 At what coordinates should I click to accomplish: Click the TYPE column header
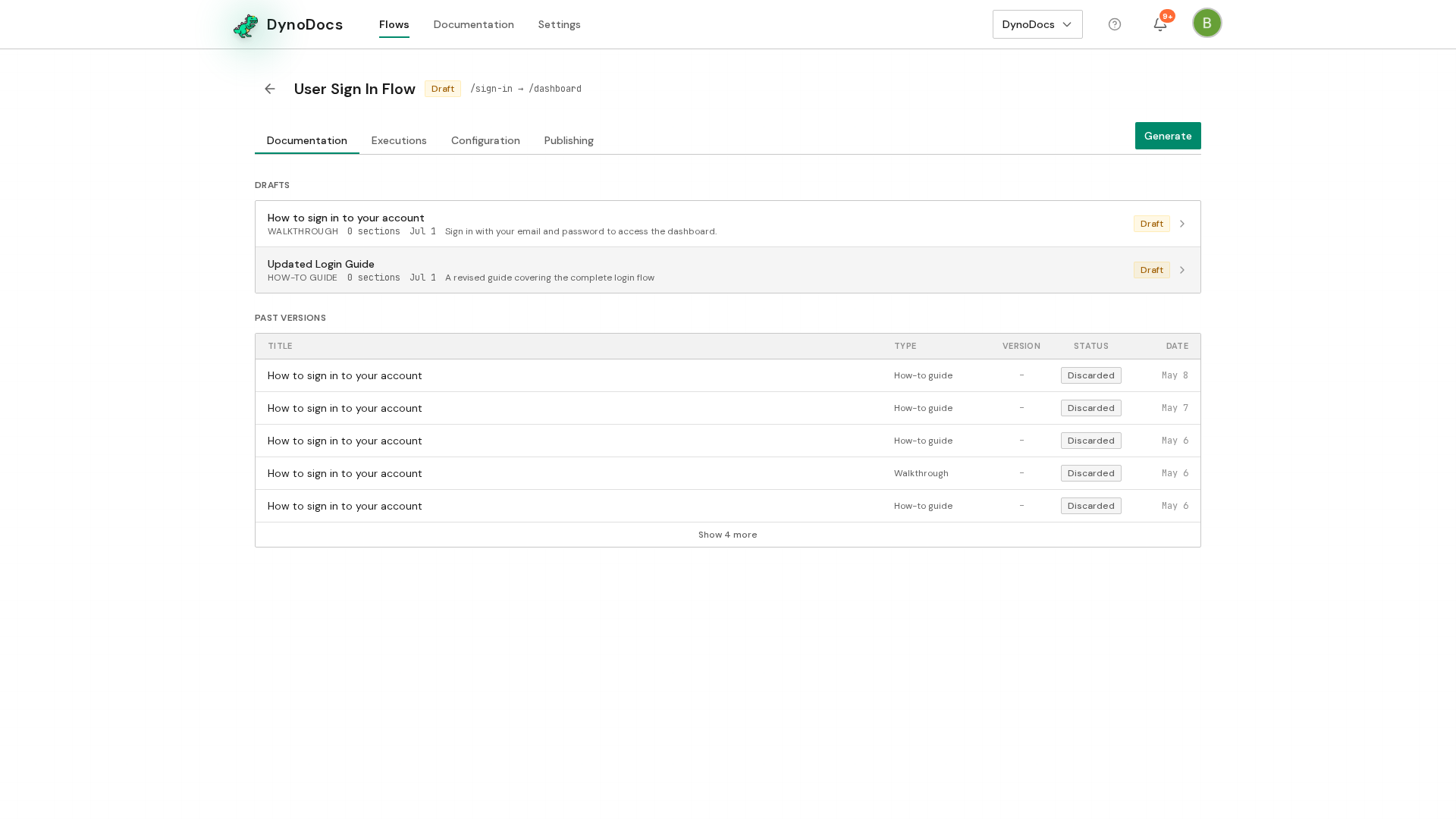pos(905,346)
